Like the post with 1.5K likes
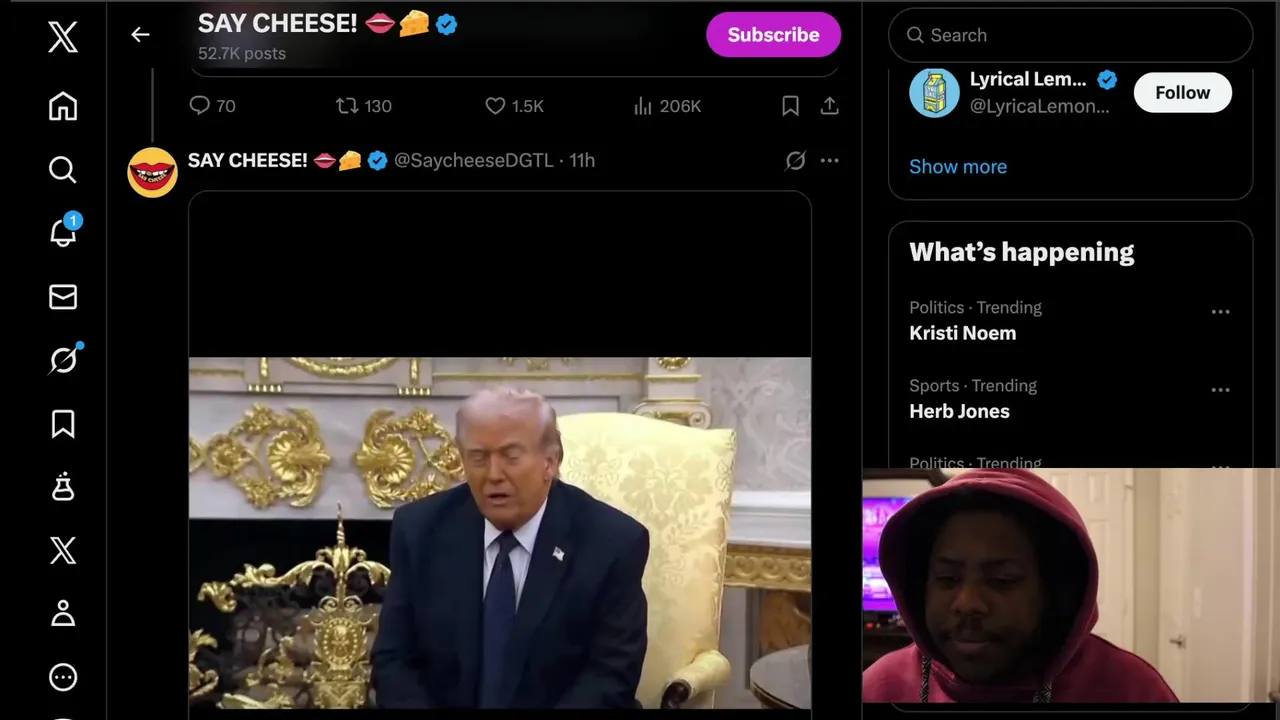The image size is (1280, 720). 514,106
